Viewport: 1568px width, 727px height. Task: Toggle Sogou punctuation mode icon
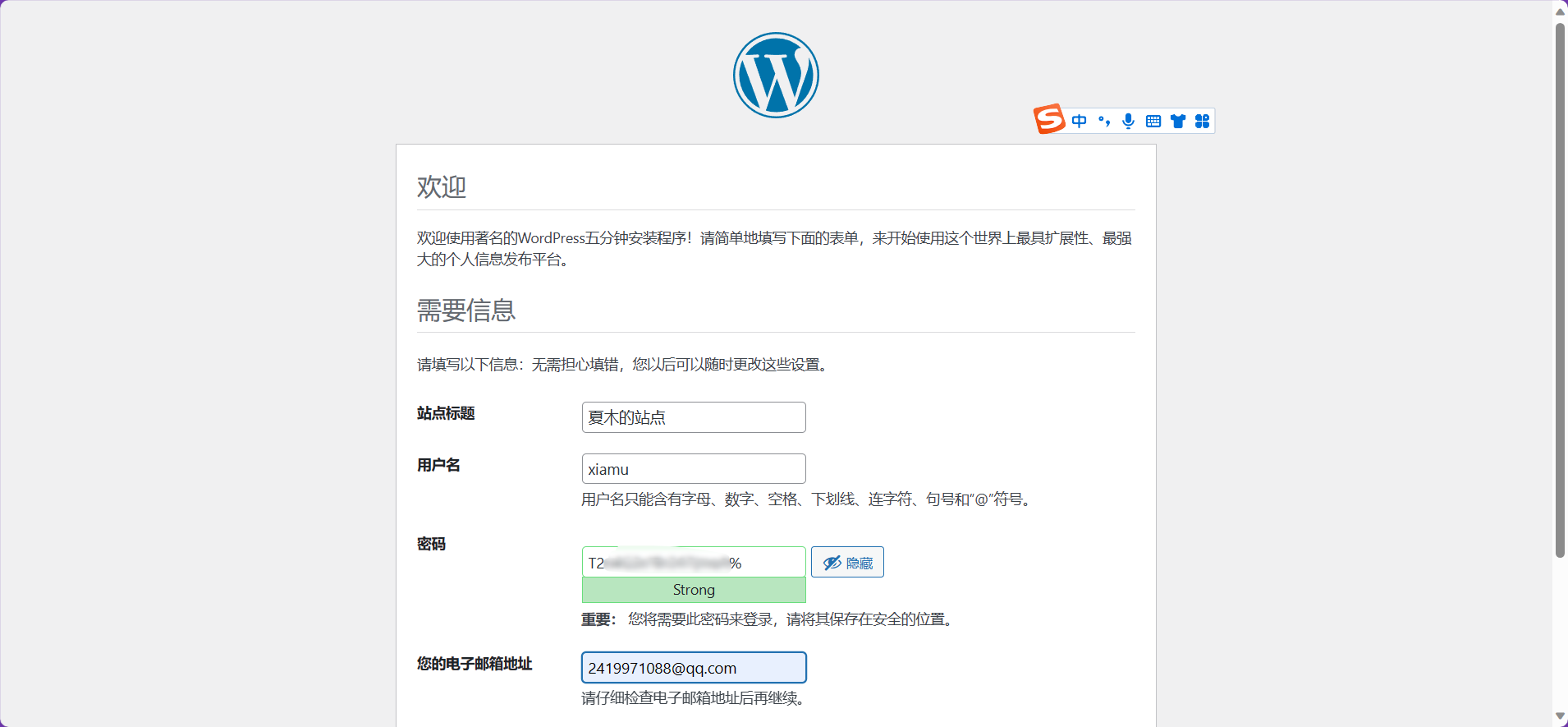[1104, 122]
